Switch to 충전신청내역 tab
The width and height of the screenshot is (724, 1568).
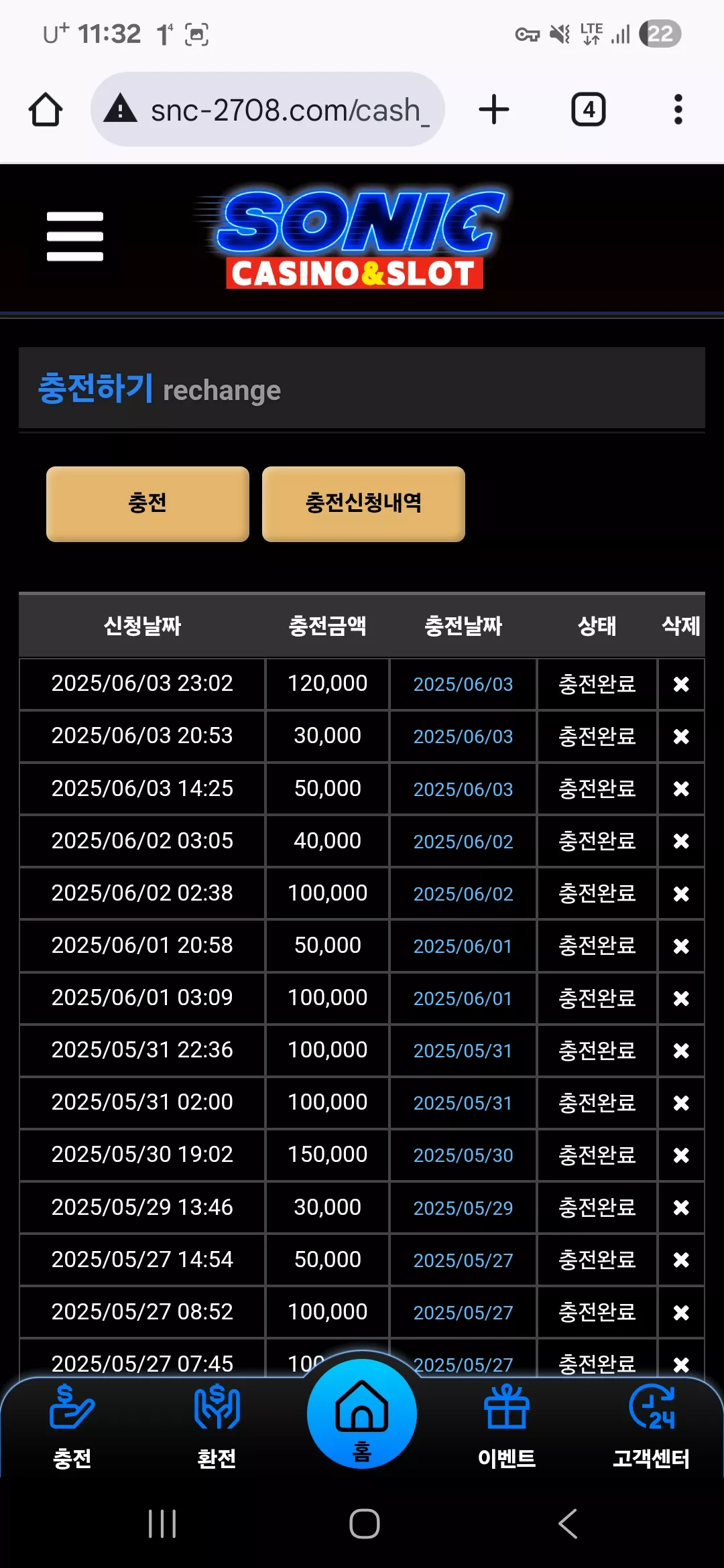363,503
